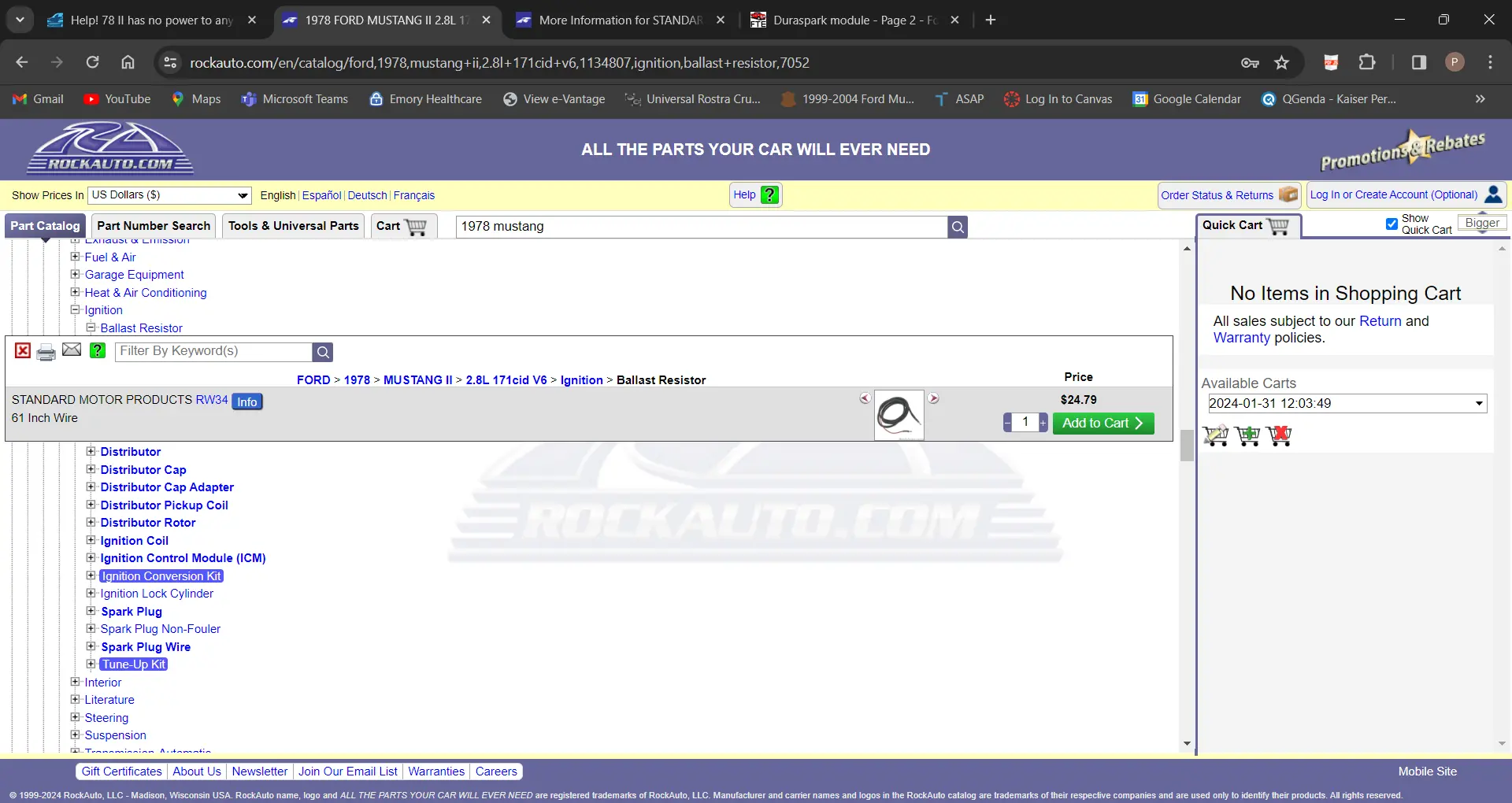Click the catalog scrollbar thumb
The image size is (1512, 803).
(1188, 446)
